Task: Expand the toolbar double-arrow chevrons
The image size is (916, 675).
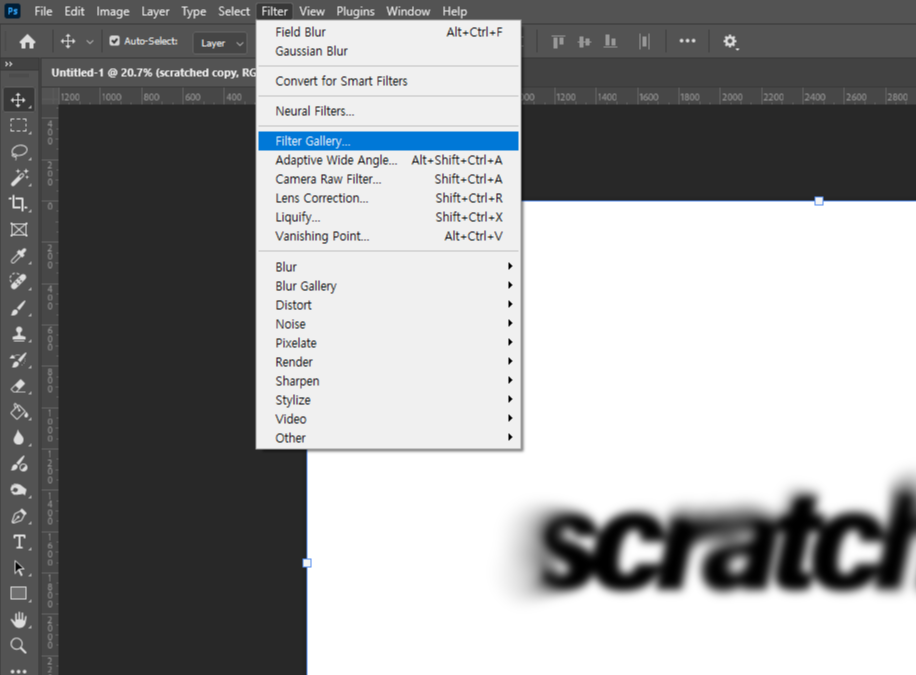Action: coord(9,64)
